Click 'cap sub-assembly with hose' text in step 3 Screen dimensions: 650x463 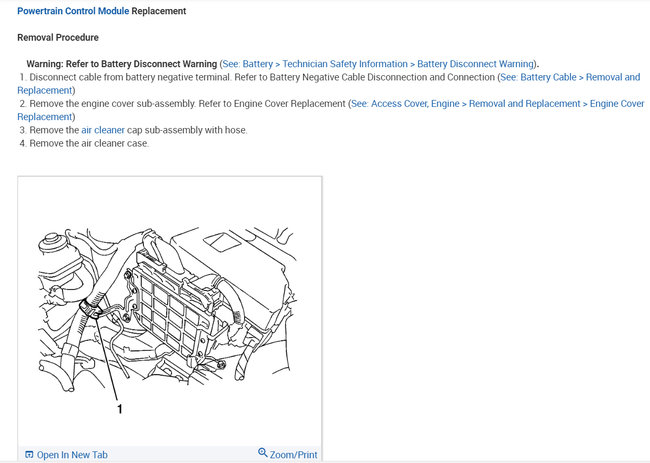[x=187, y=130]
